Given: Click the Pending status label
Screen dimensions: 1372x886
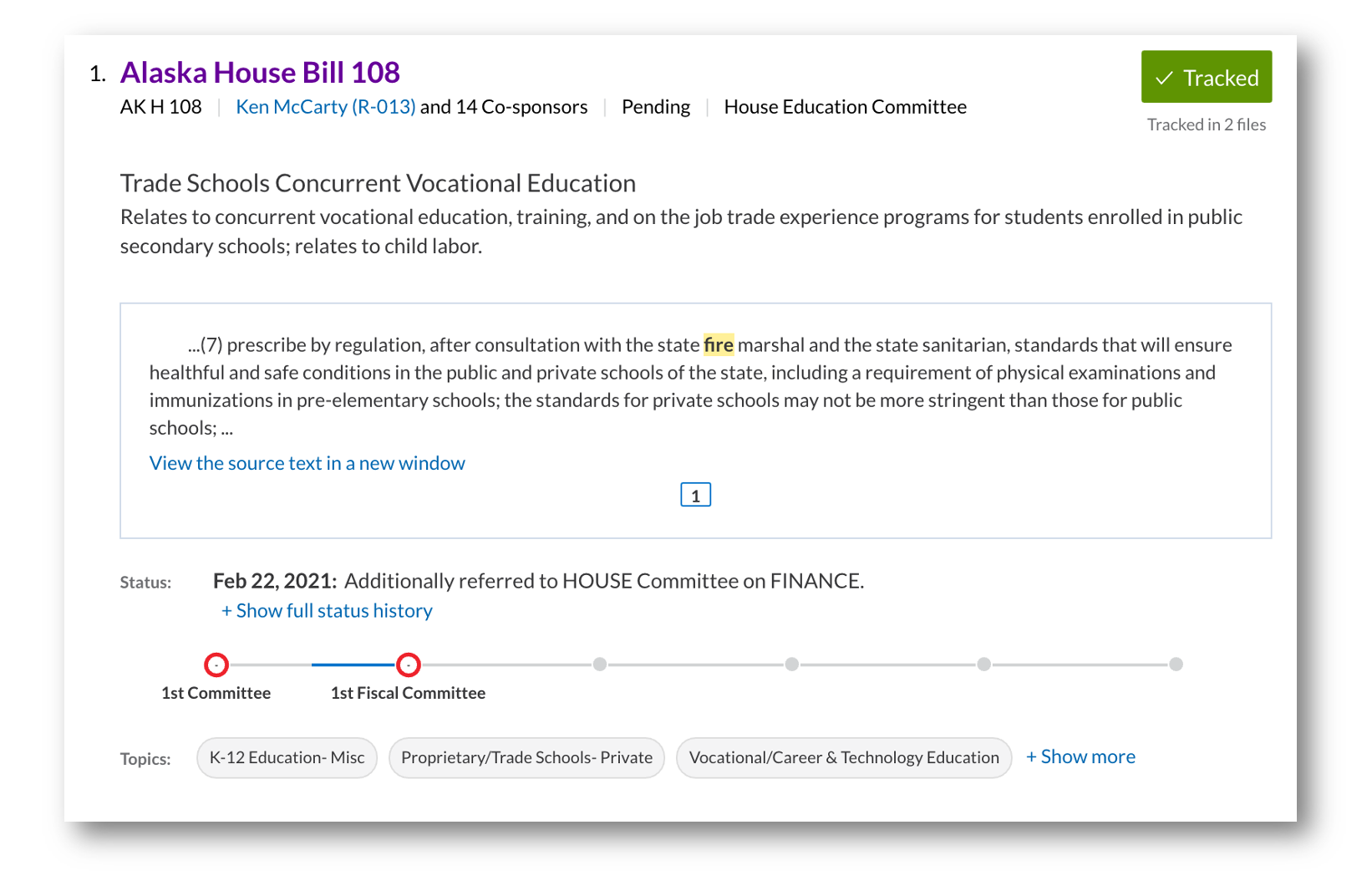Looking at the screenshot, I should tap(655, 106).
